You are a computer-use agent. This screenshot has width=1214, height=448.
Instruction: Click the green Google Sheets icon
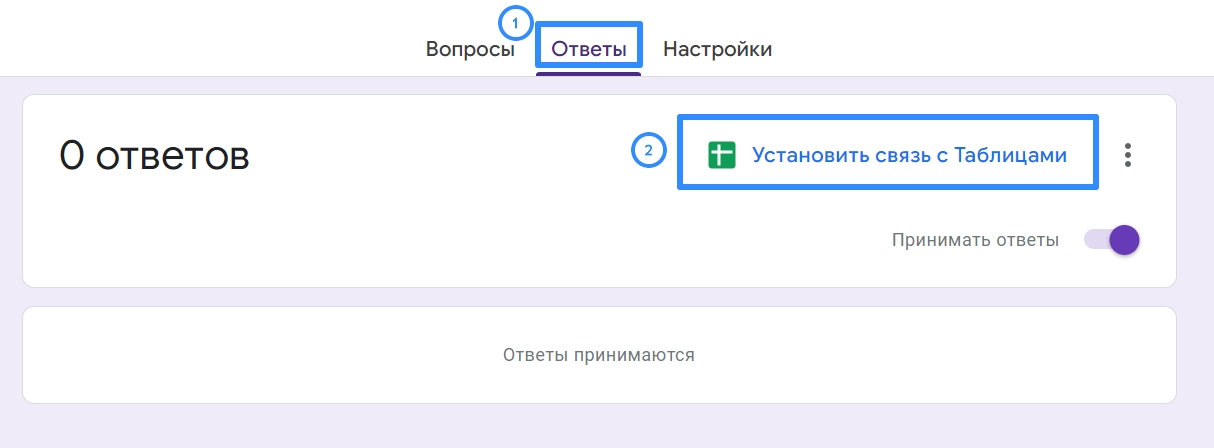722,155
